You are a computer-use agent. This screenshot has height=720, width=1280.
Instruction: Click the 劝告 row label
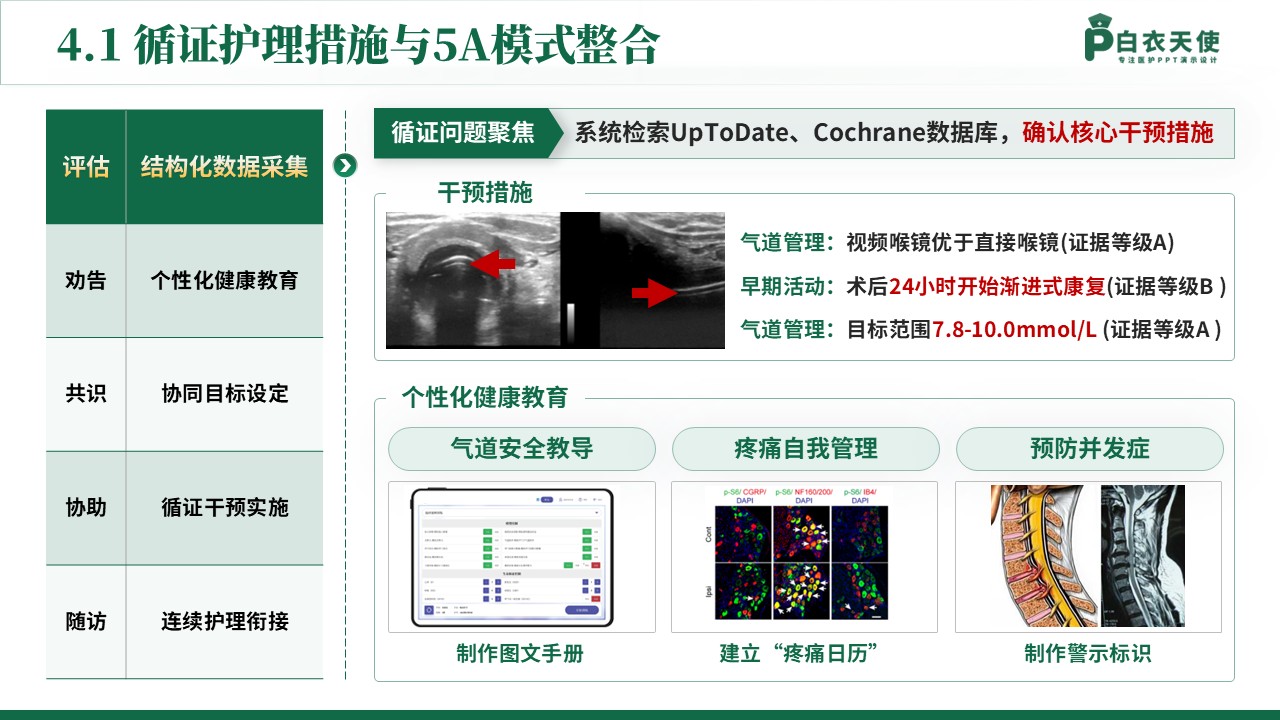(x=86, y=281)
